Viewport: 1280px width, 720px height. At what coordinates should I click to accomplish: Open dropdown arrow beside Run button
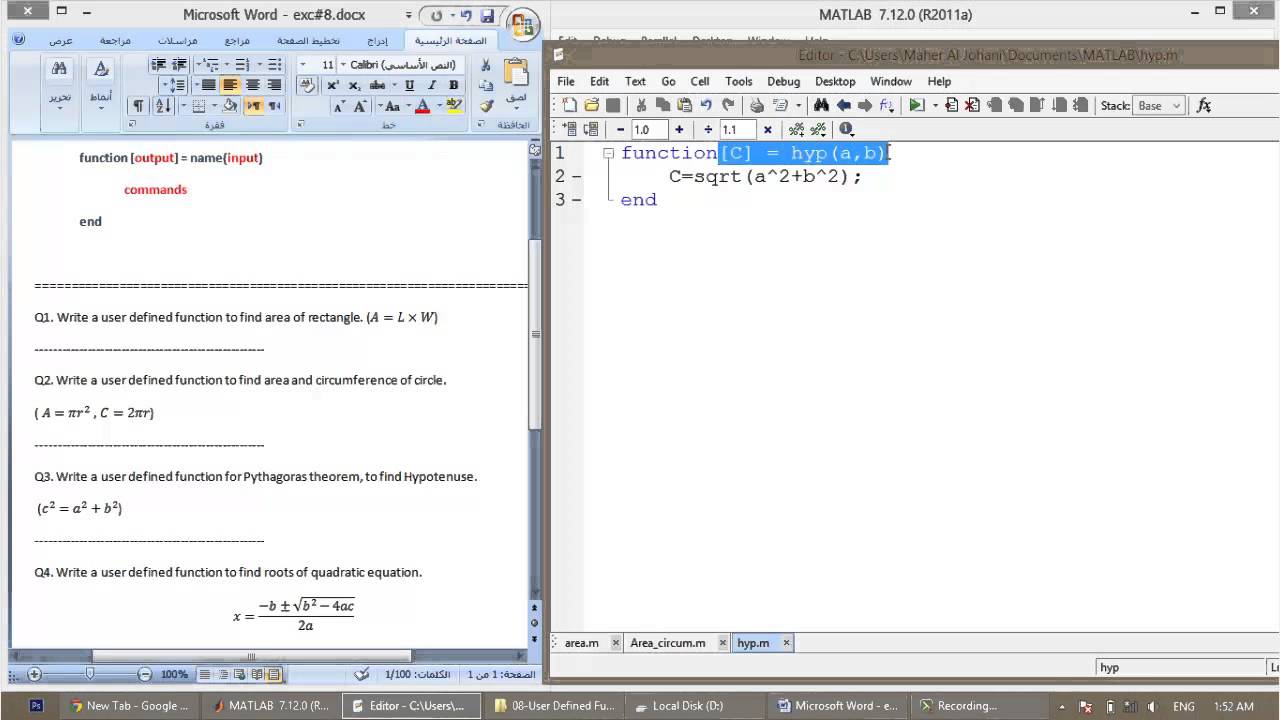[935, 105]
